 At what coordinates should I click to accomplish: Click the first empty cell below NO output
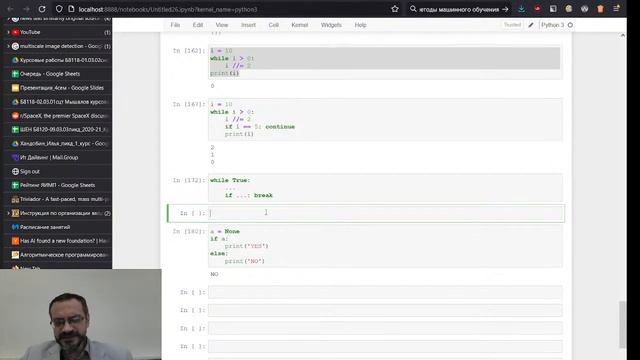click(385, 292)
